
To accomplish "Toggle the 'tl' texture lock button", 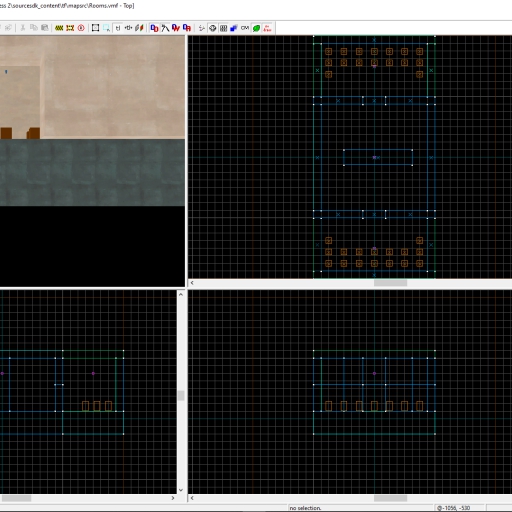I will click(x=118, y=28).
